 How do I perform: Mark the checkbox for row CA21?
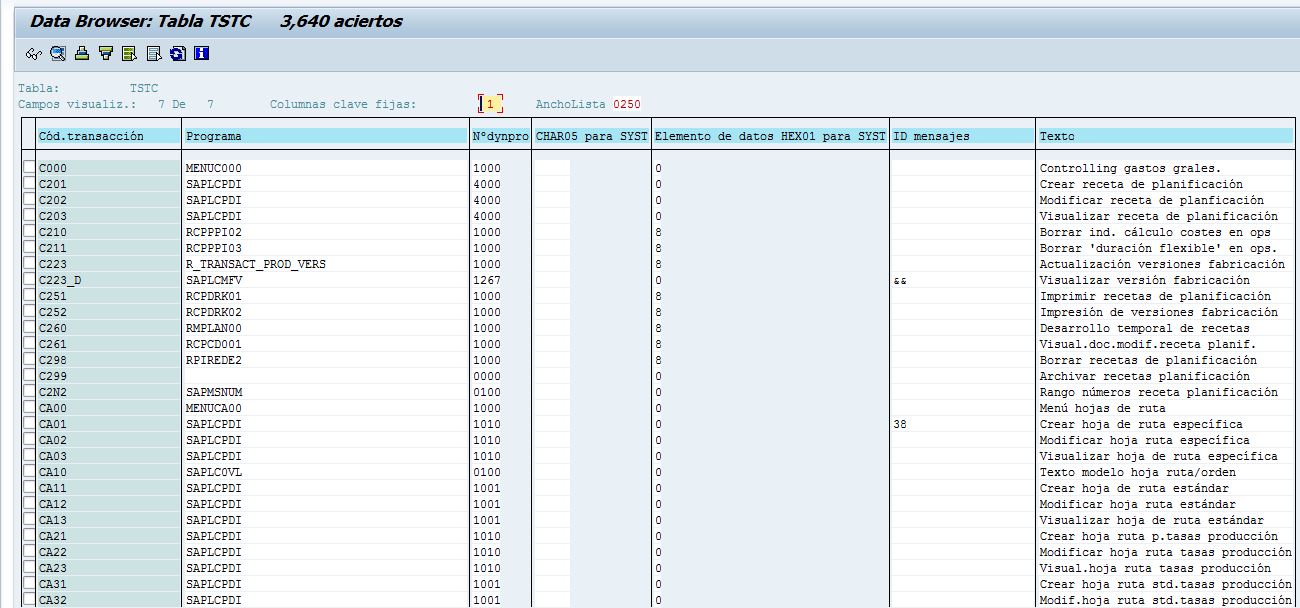coord(29,536)
